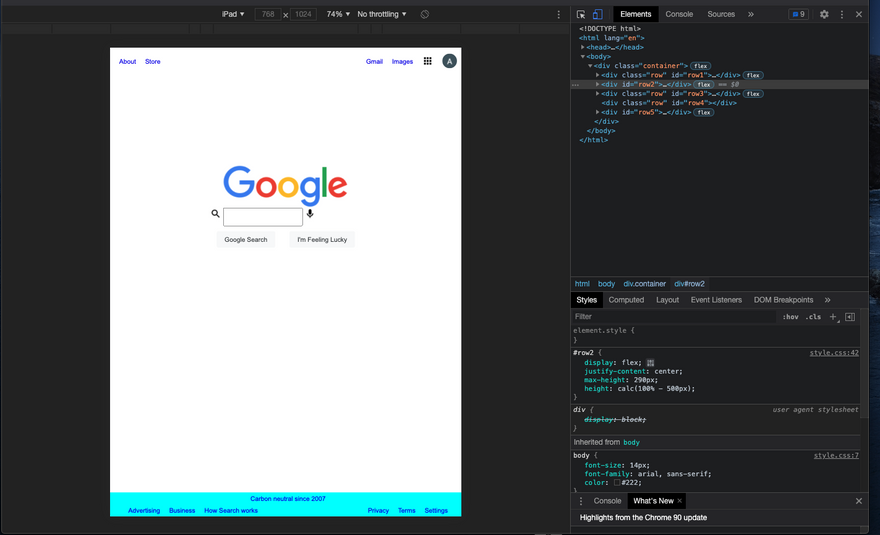The image size is (880, 535).
Task: Open the No throttling dropdown
Action: pyautogui.click(x=382, y=15)
